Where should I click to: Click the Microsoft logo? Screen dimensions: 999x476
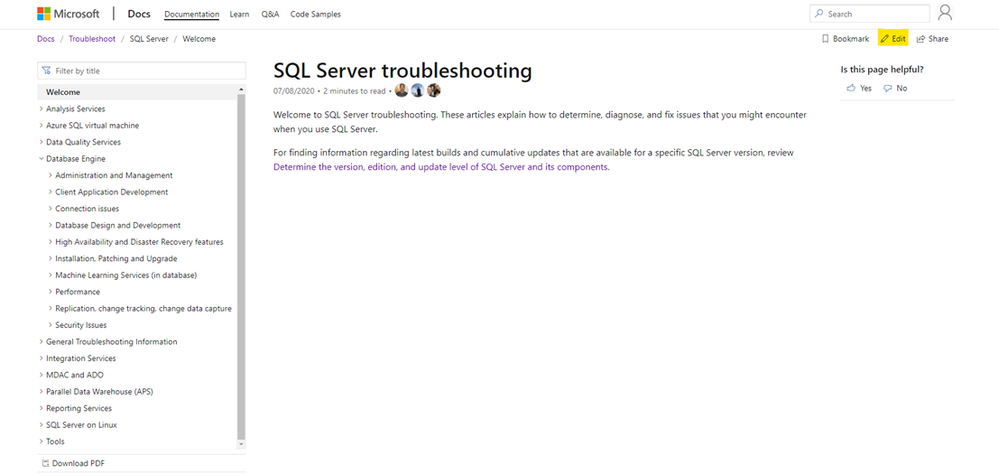69,14
